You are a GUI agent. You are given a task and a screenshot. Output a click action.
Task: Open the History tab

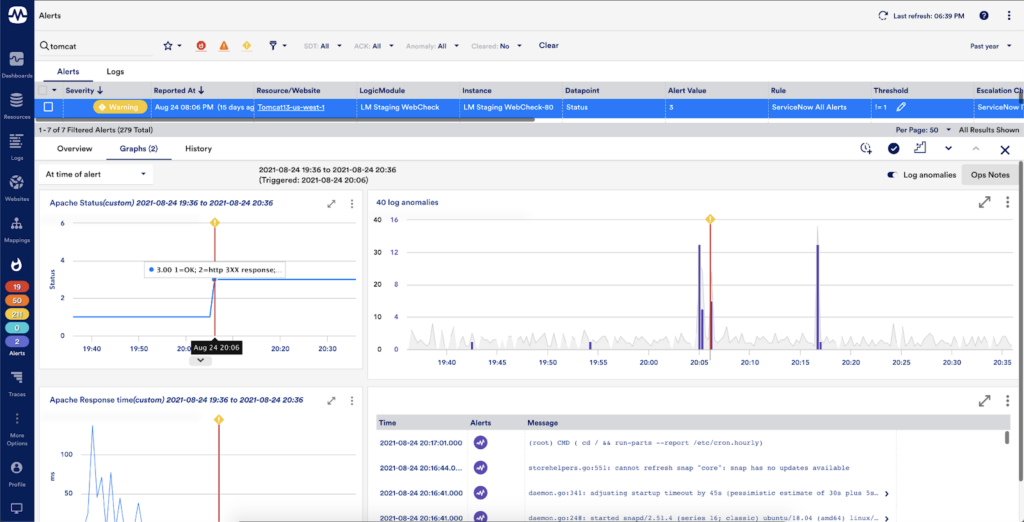click(x=199, y=149)
